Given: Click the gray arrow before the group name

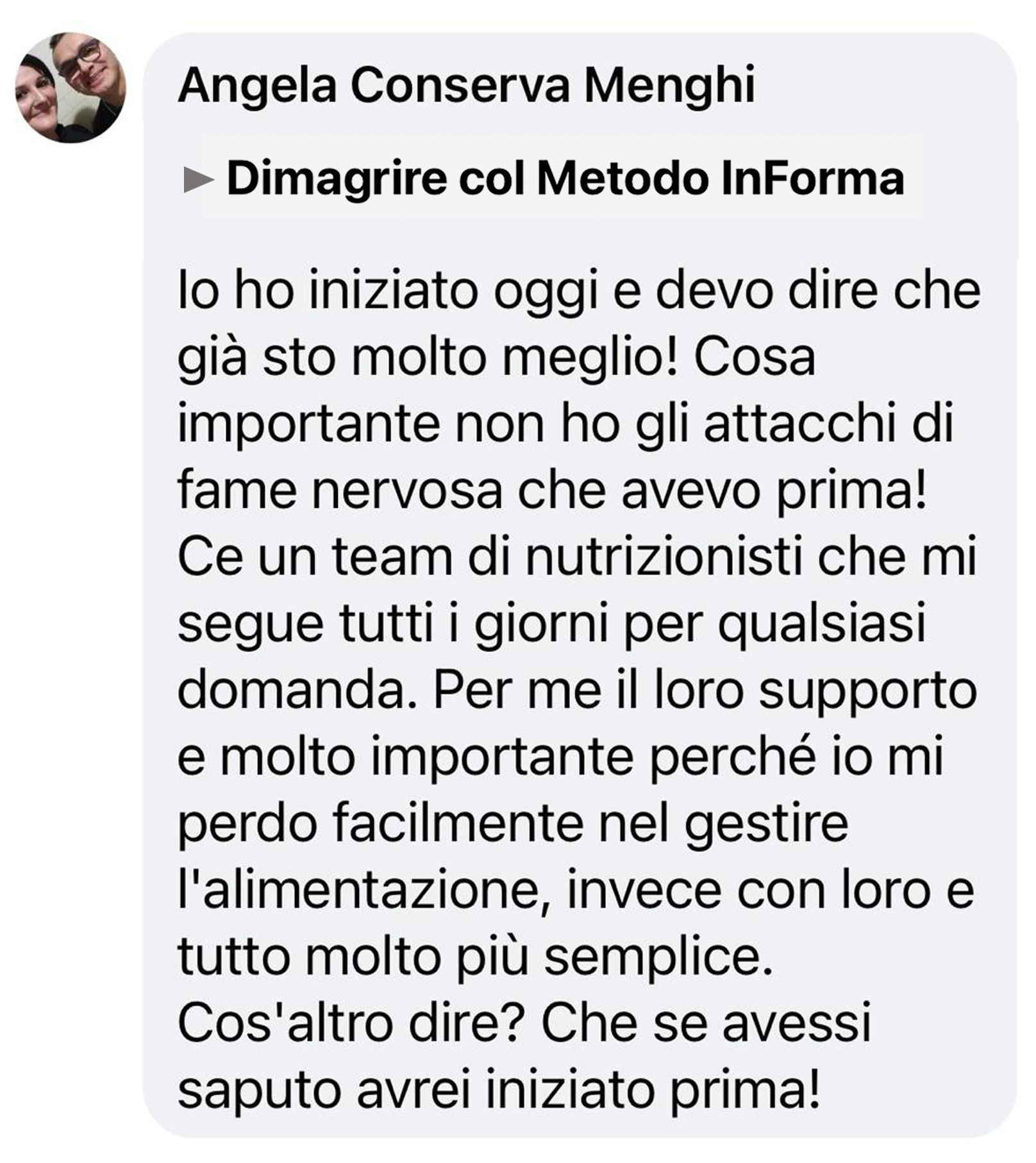Looking at the screenshot, I should 198,180.
